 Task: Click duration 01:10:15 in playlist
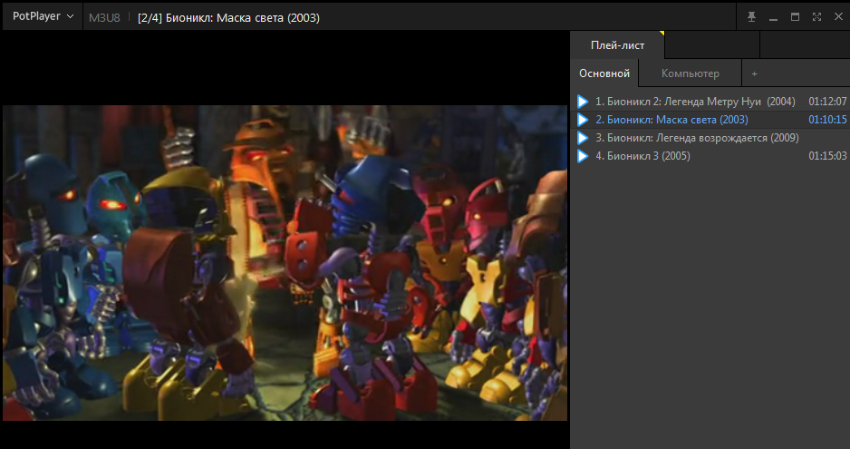tap(827, 119)
